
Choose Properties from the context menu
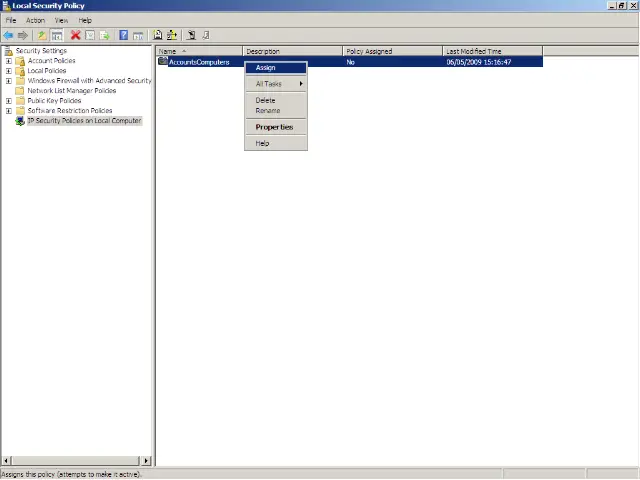click(276, 127)
